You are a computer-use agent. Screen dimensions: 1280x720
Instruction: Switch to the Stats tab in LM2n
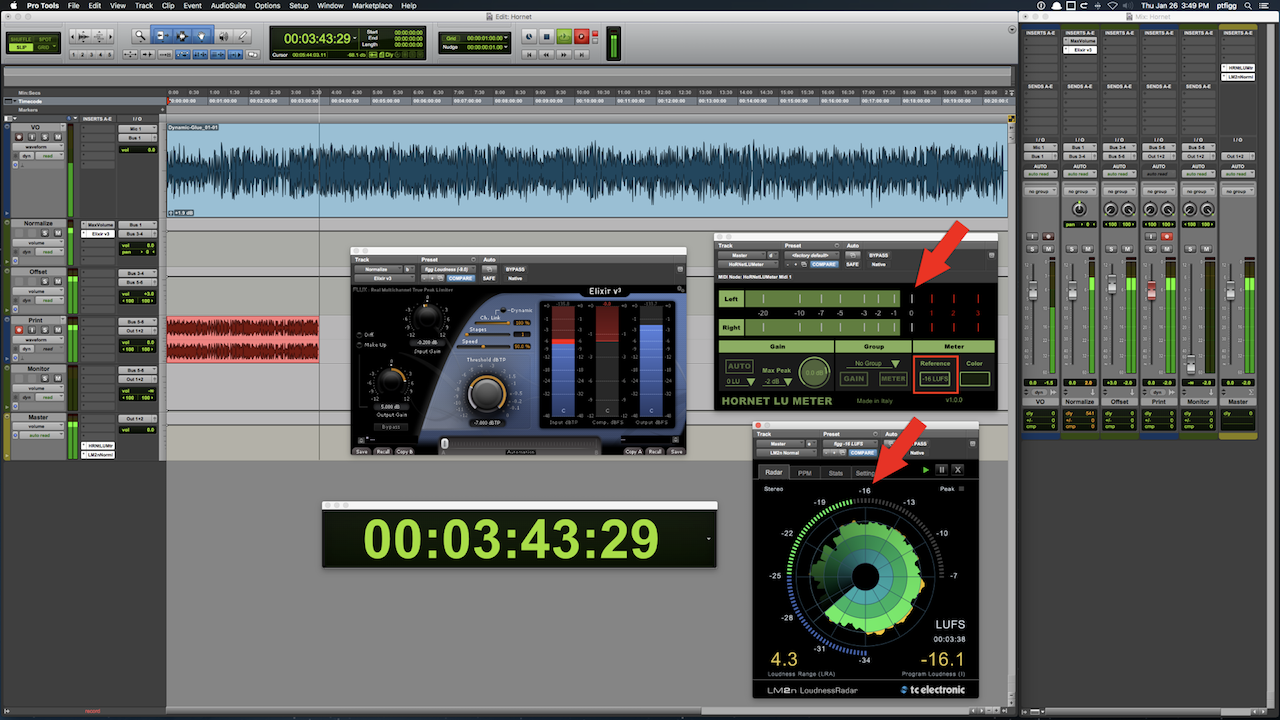[836, 473]
